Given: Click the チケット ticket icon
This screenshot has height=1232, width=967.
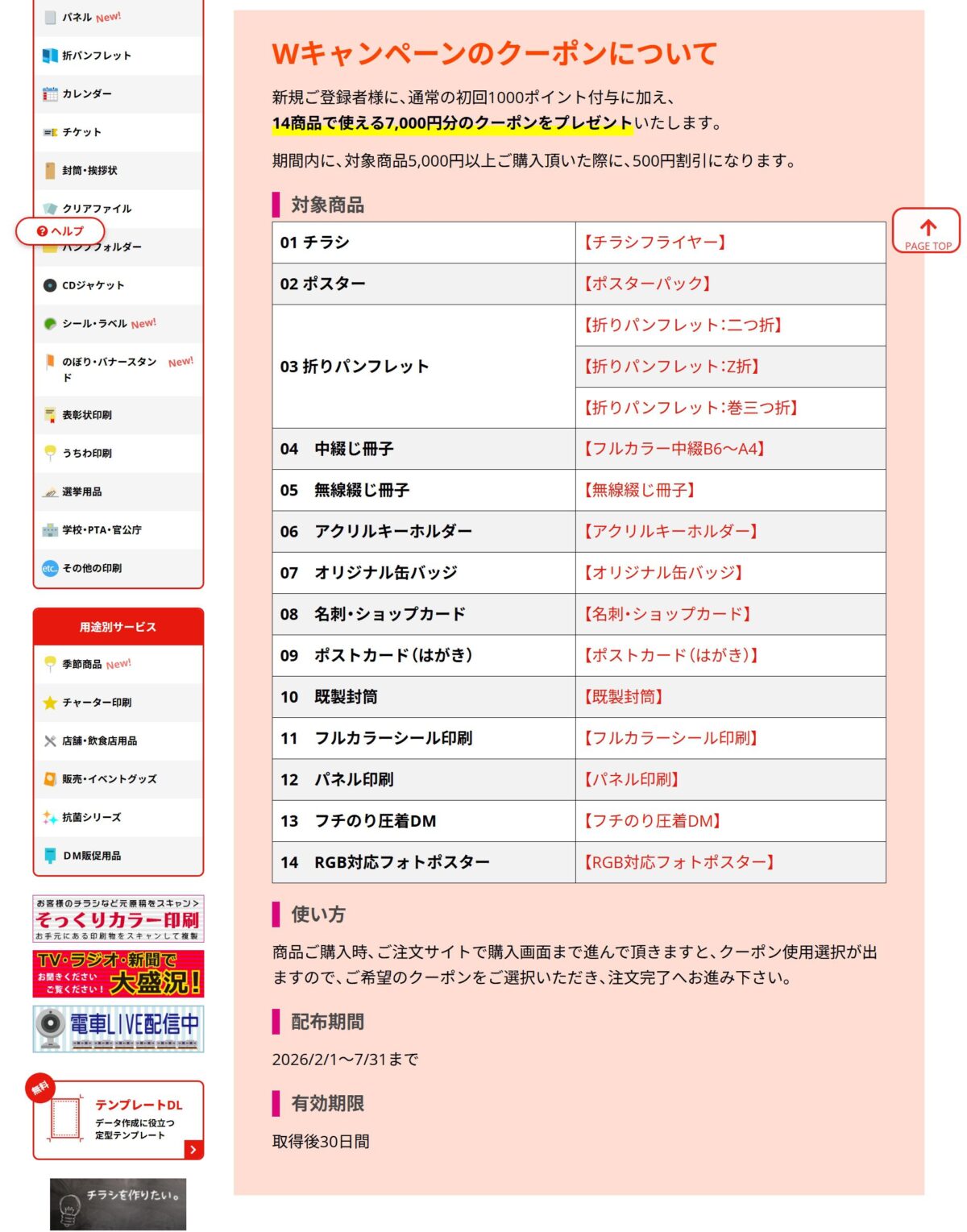Looking at the screenshot, I should pyautogui.click(x=50, y=132).
